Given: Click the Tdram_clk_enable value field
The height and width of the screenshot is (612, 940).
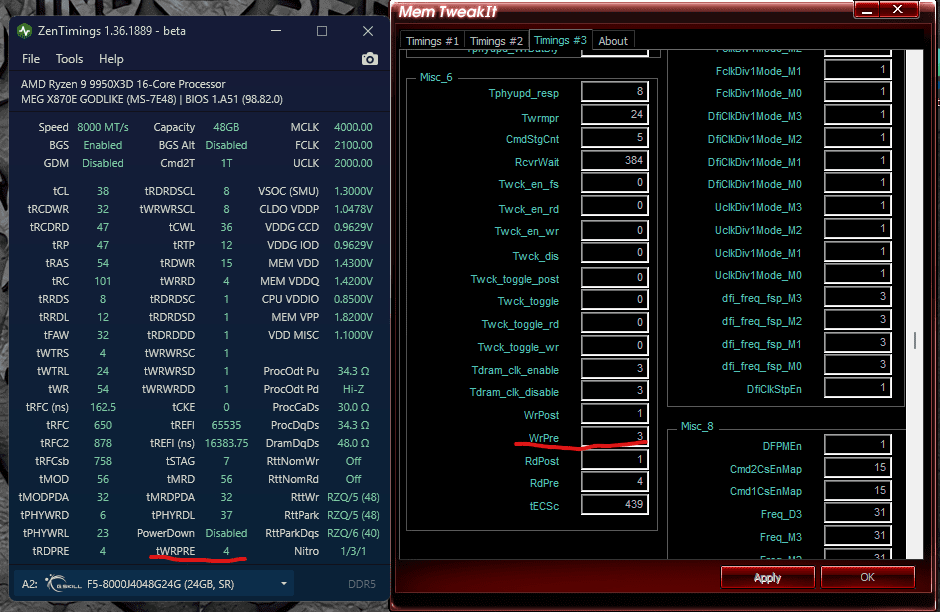Looking at the screenshot, I should coord(614,369).
